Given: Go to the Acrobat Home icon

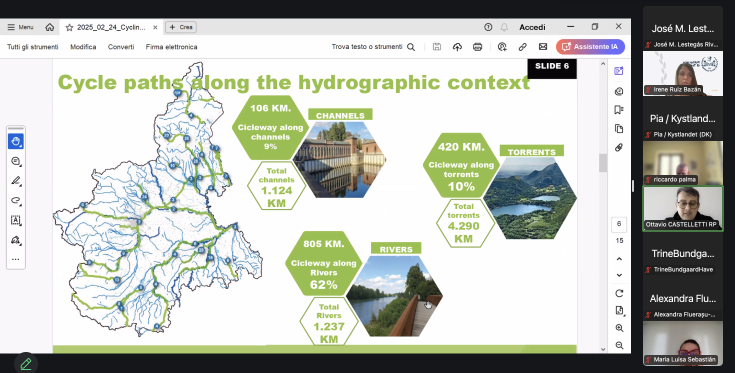Looking at the screenshot, I should 50,27.
